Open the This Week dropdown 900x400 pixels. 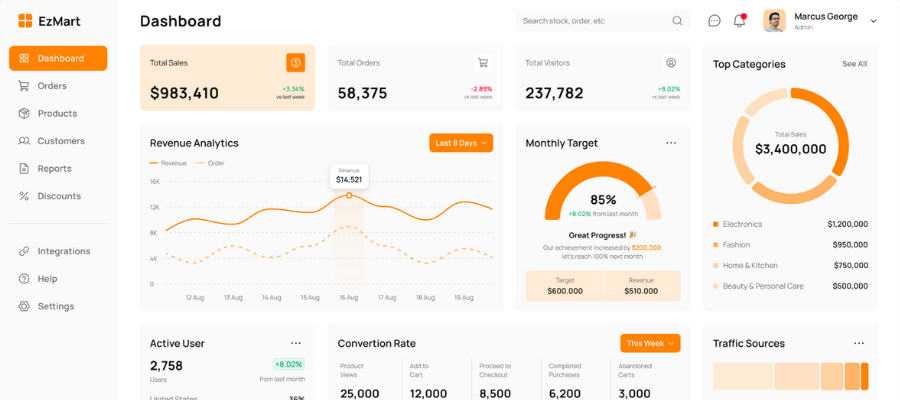(x=650, y=343)
